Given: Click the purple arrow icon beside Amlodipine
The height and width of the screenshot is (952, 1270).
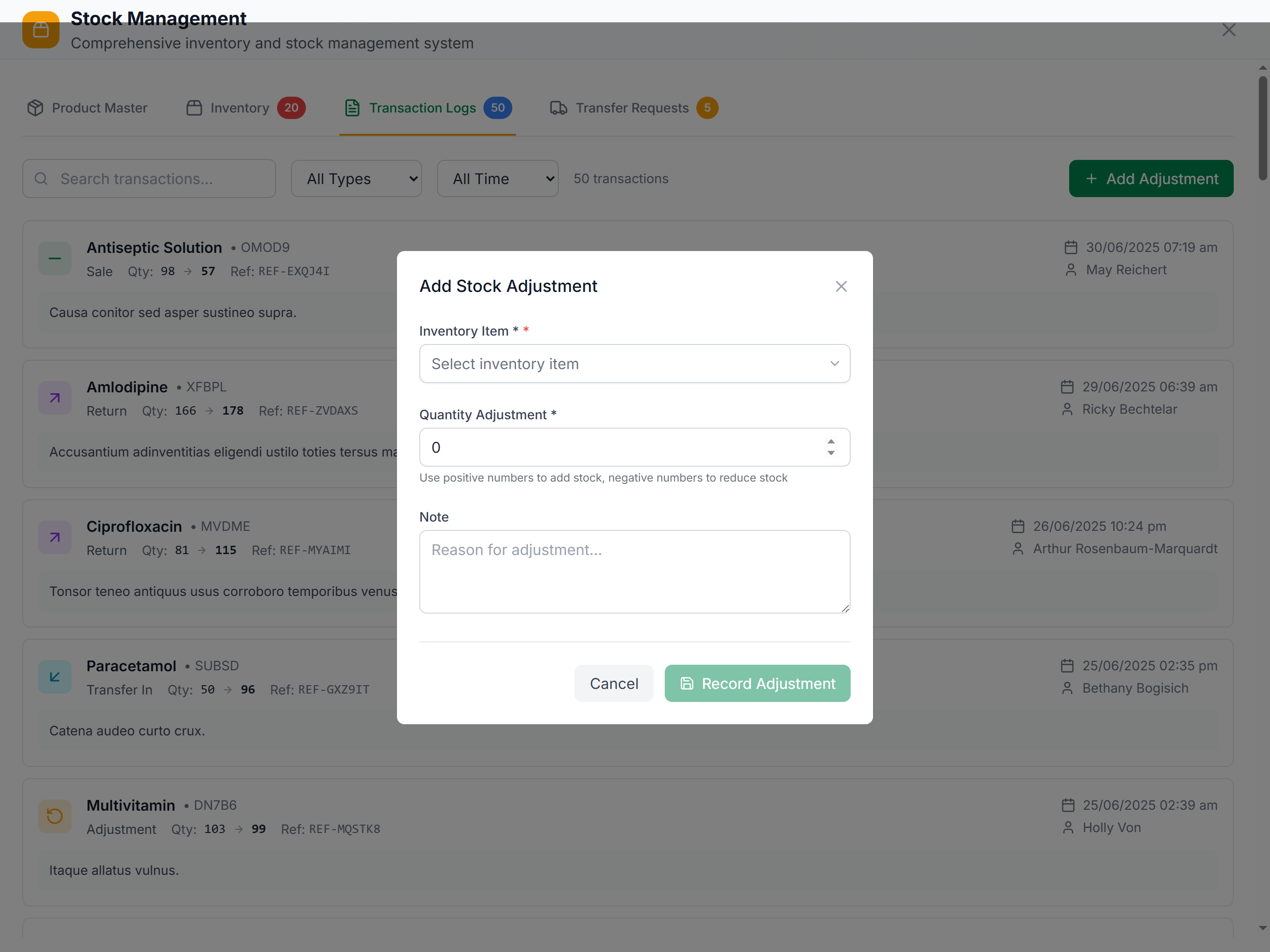Looking at the screenshot, I should [54, 398].
